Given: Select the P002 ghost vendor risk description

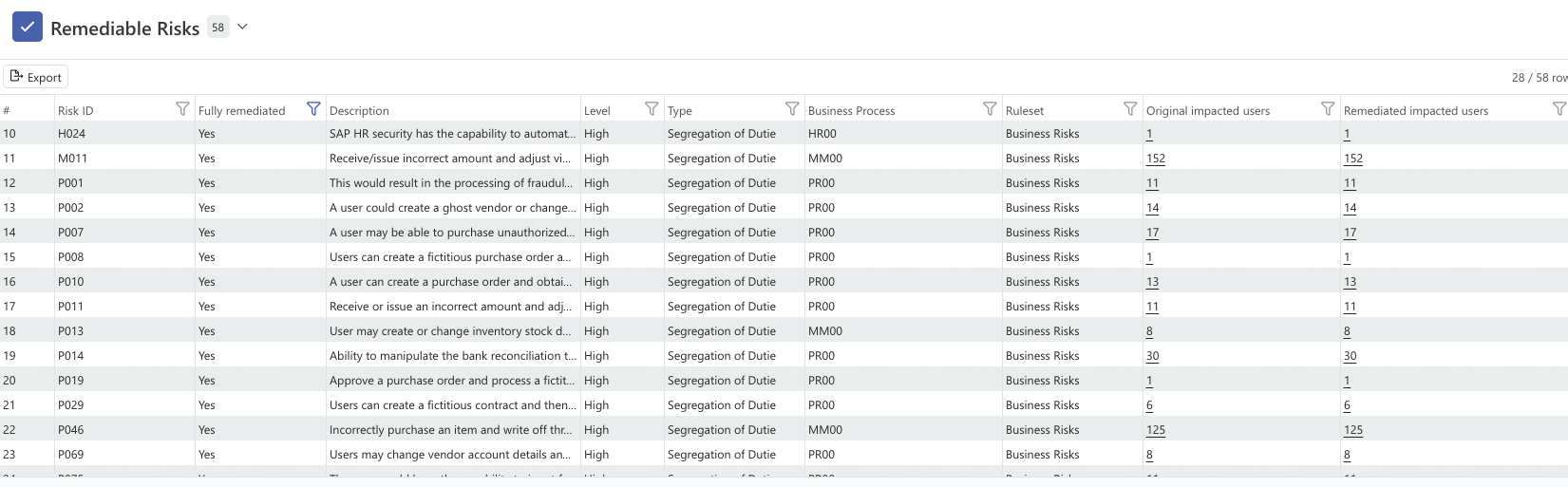Looking at the screenshot, I should click(x=451, y=208).
